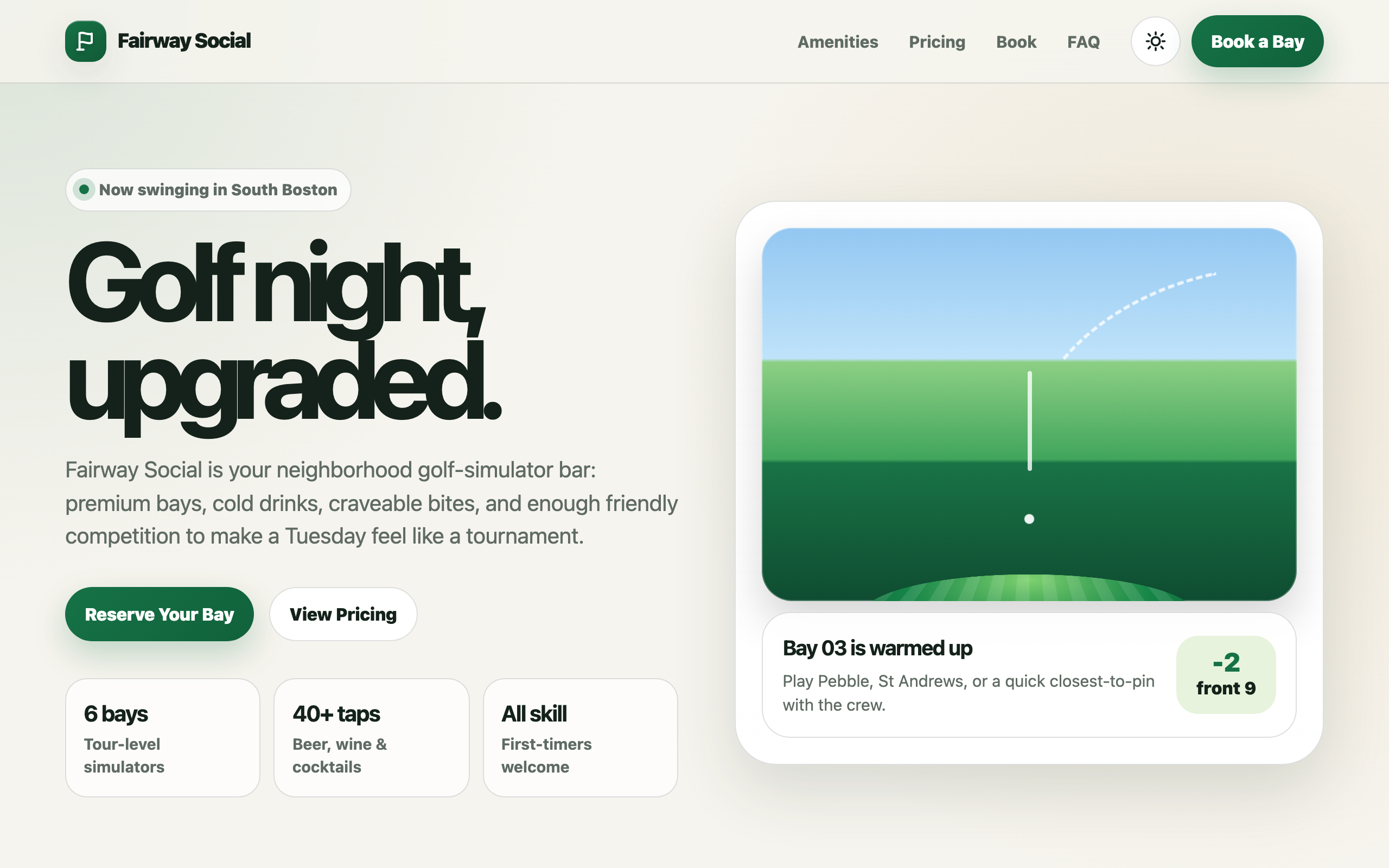Select the 6 bays stat card
The height and width of the screenshot is (868, 1389).
[x=162, y=738]
